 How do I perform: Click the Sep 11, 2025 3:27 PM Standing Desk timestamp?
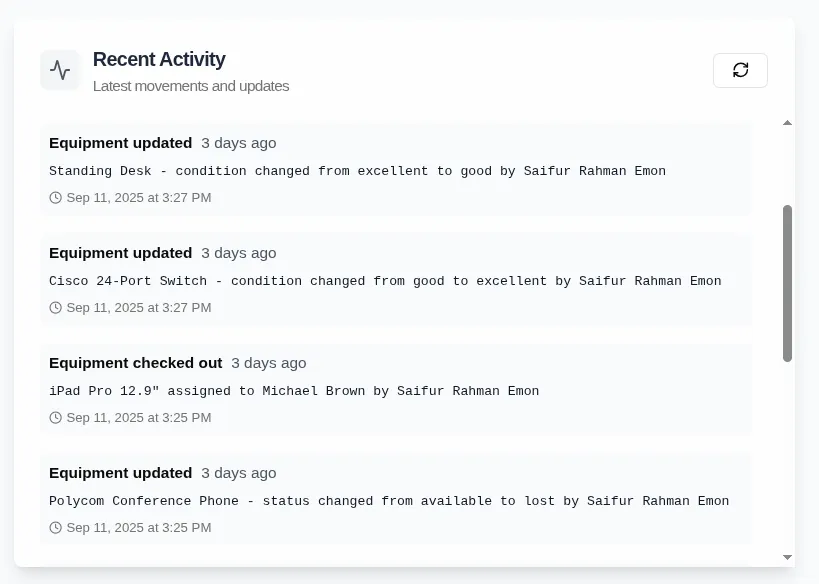[x=139, y=198]
